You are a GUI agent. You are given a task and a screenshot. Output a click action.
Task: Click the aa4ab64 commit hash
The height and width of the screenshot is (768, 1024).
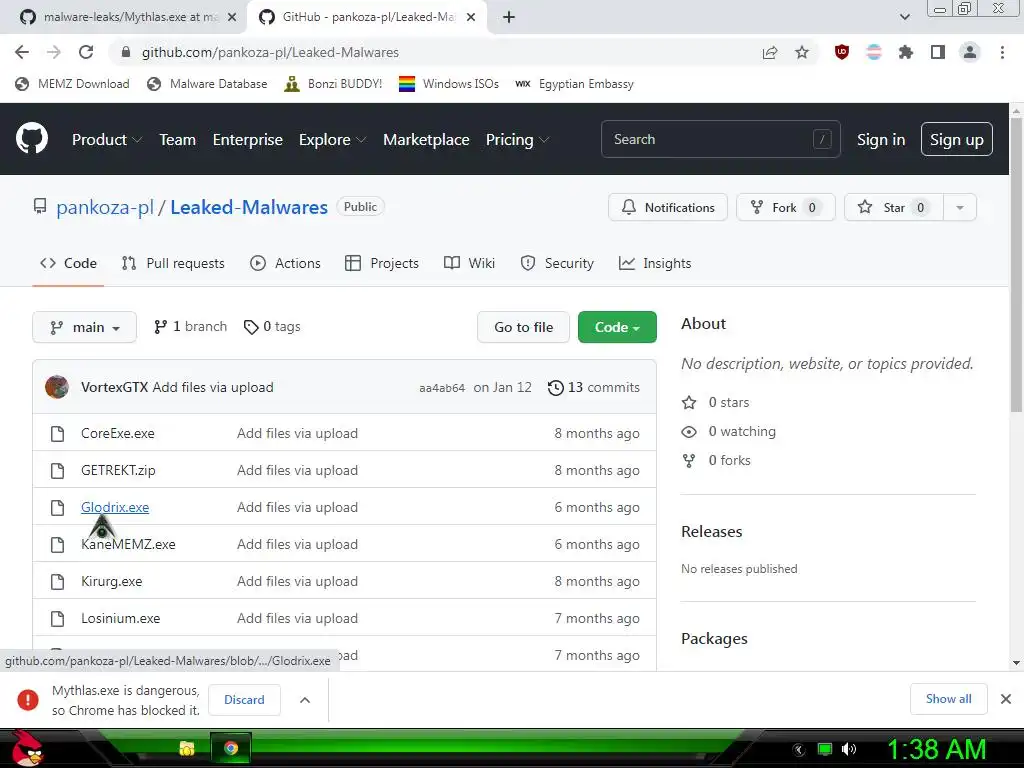pos(442,389)
